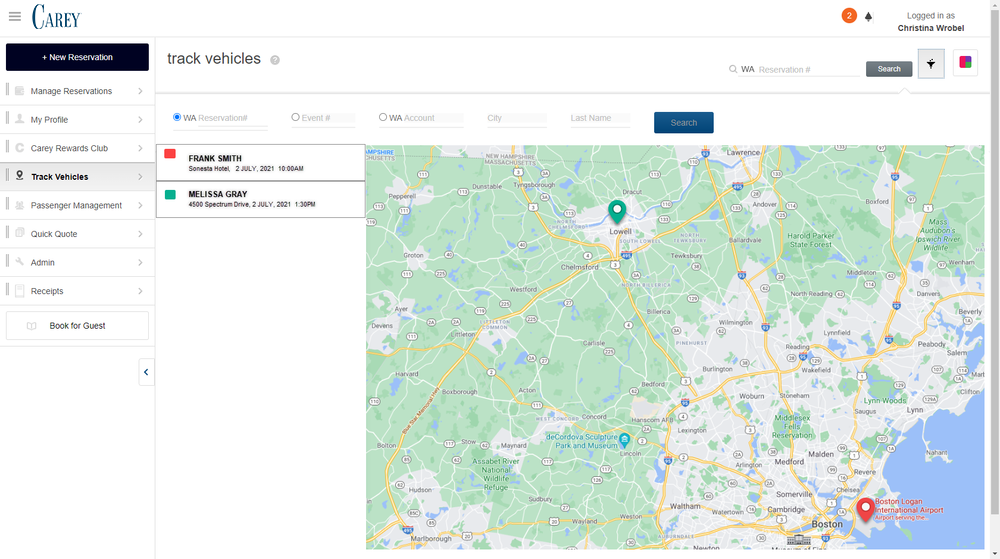Screen dimensions: 1000x559
Task: Click the bell alert icon in header
Action: tap(868, 17)
